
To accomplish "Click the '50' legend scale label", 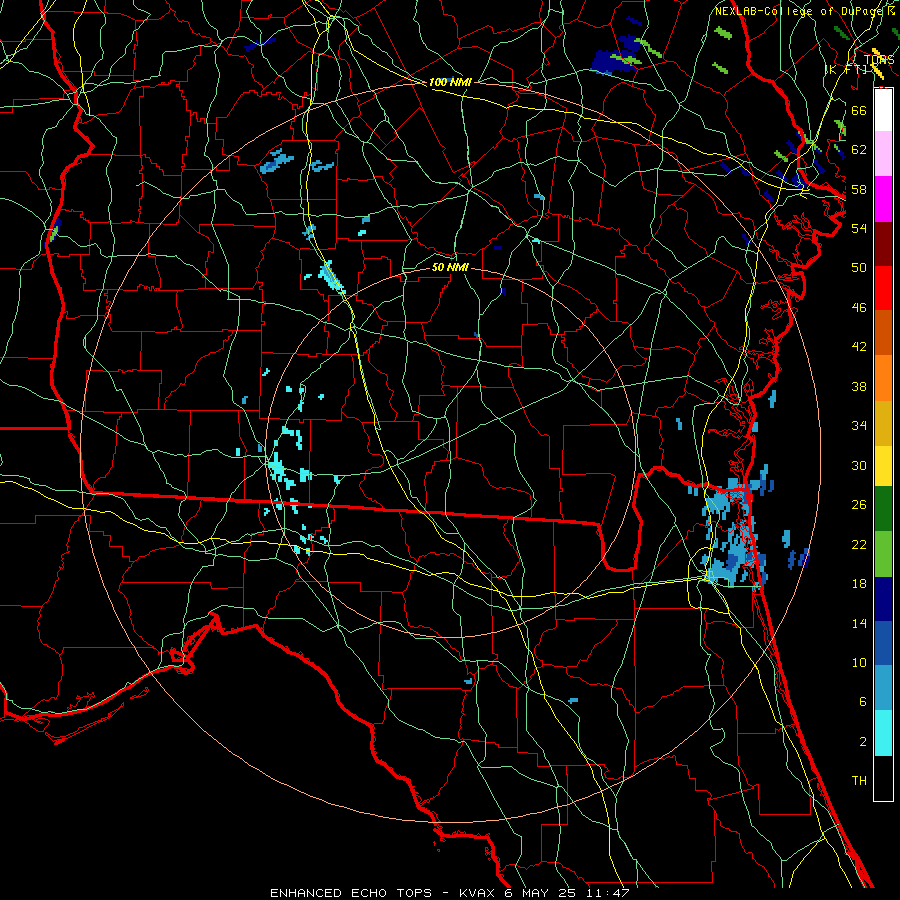I will 859,268.
